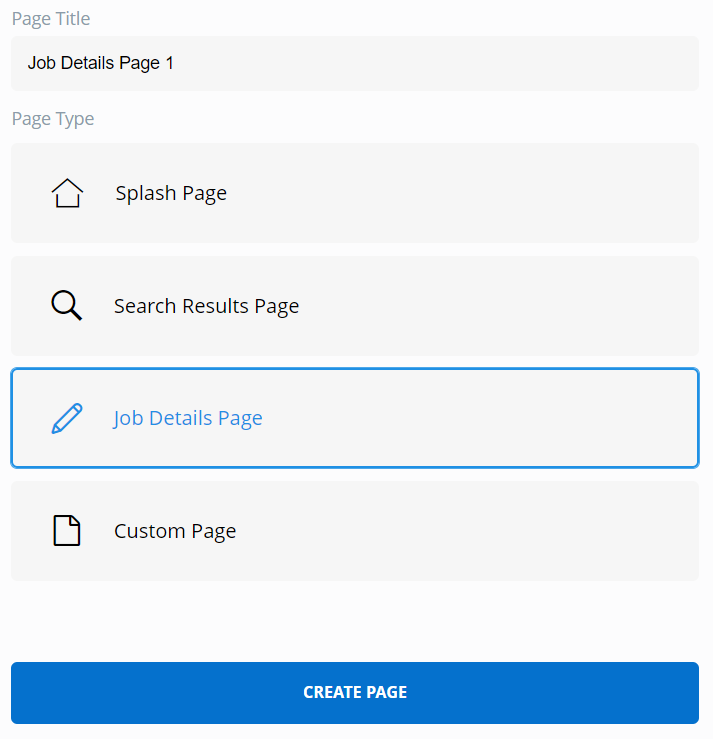Click empty area of the Custom Page card
Viewport: 713px width, 739px height.
pyautogui.click(x=500, y=531)
